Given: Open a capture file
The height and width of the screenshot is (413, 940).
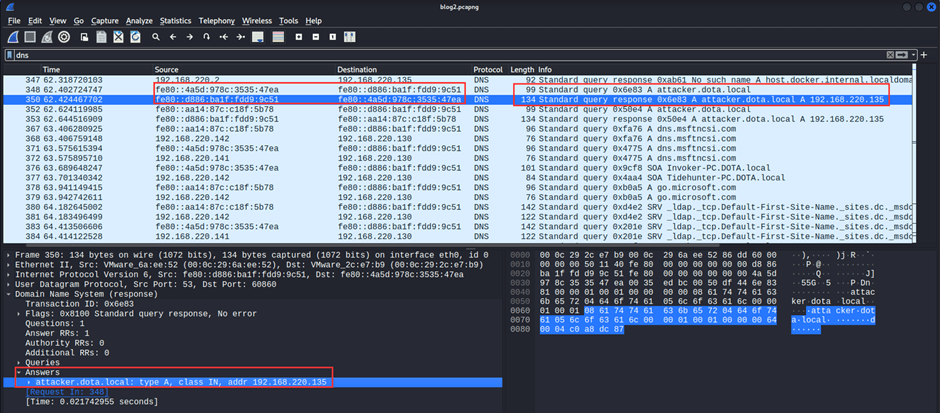Looking at the screenshot, I should (x=85, y=37).
